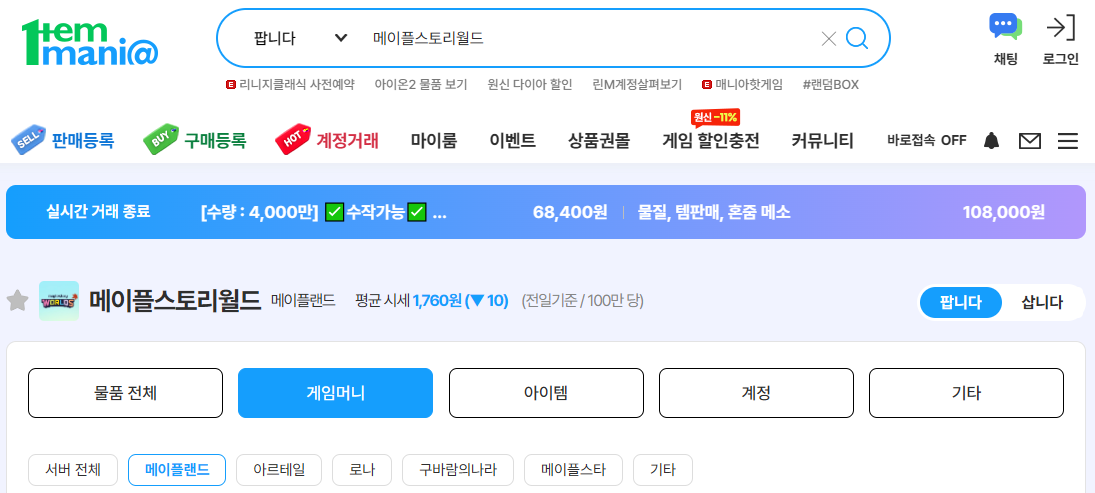Click the magnifier search icon

[857, 38]
